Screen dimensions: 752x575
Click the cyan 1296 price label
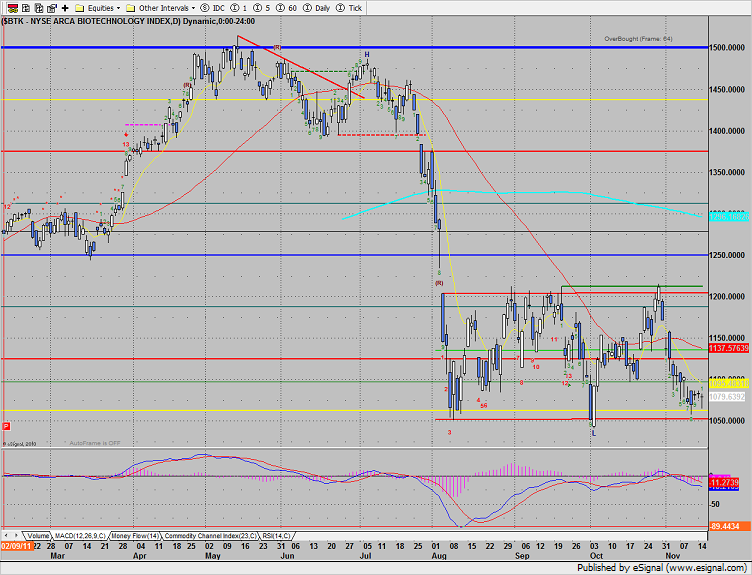(x=728, y=217)
